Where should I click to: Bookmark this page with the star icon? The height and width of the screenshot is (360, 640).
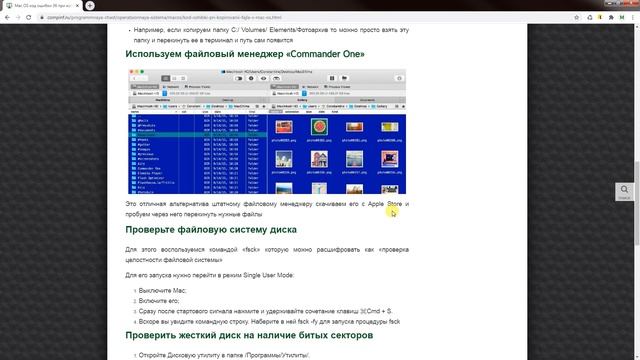(x=576, y=18)
